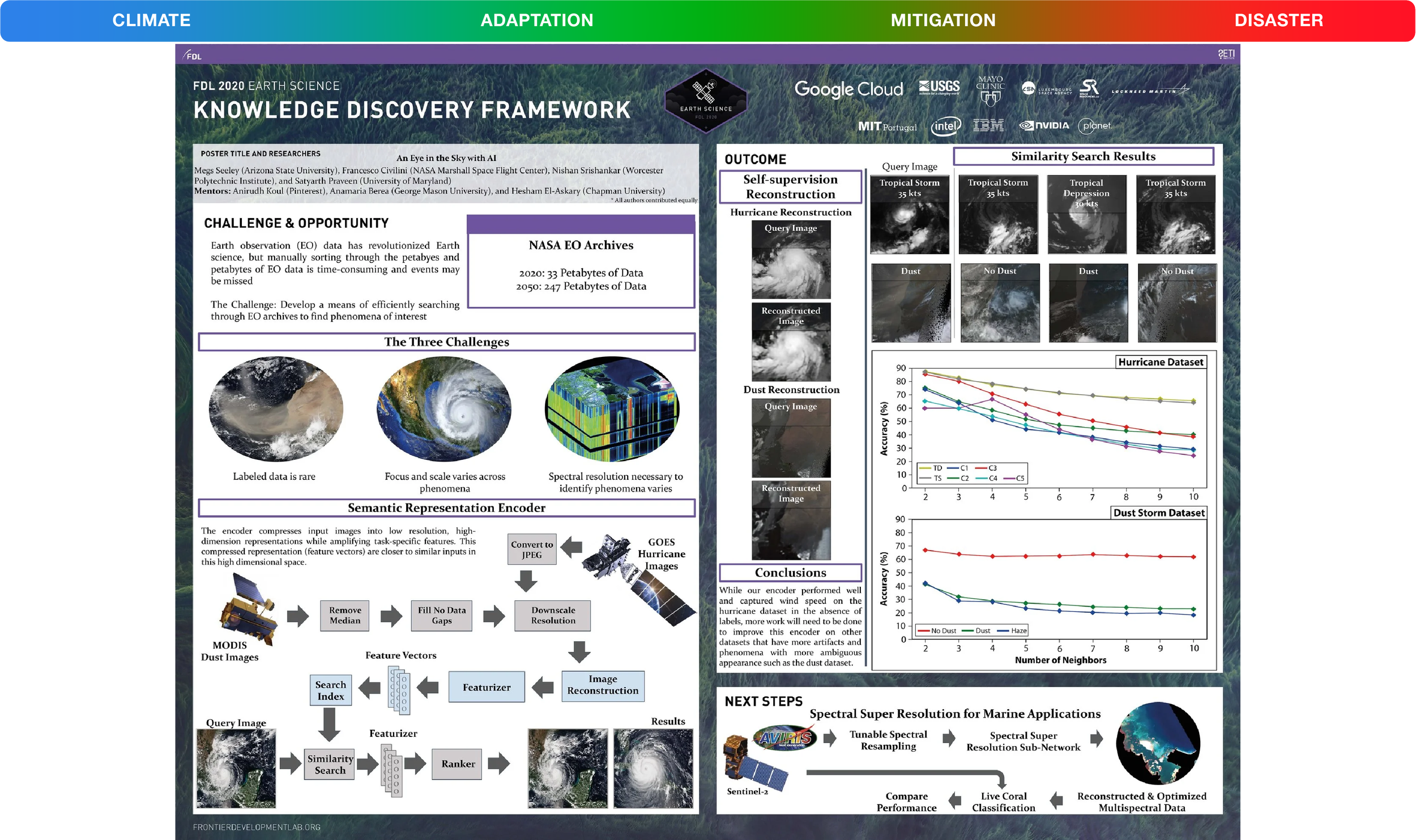Click the Remove Median box

pyautogui.click(x=345, y=616)
